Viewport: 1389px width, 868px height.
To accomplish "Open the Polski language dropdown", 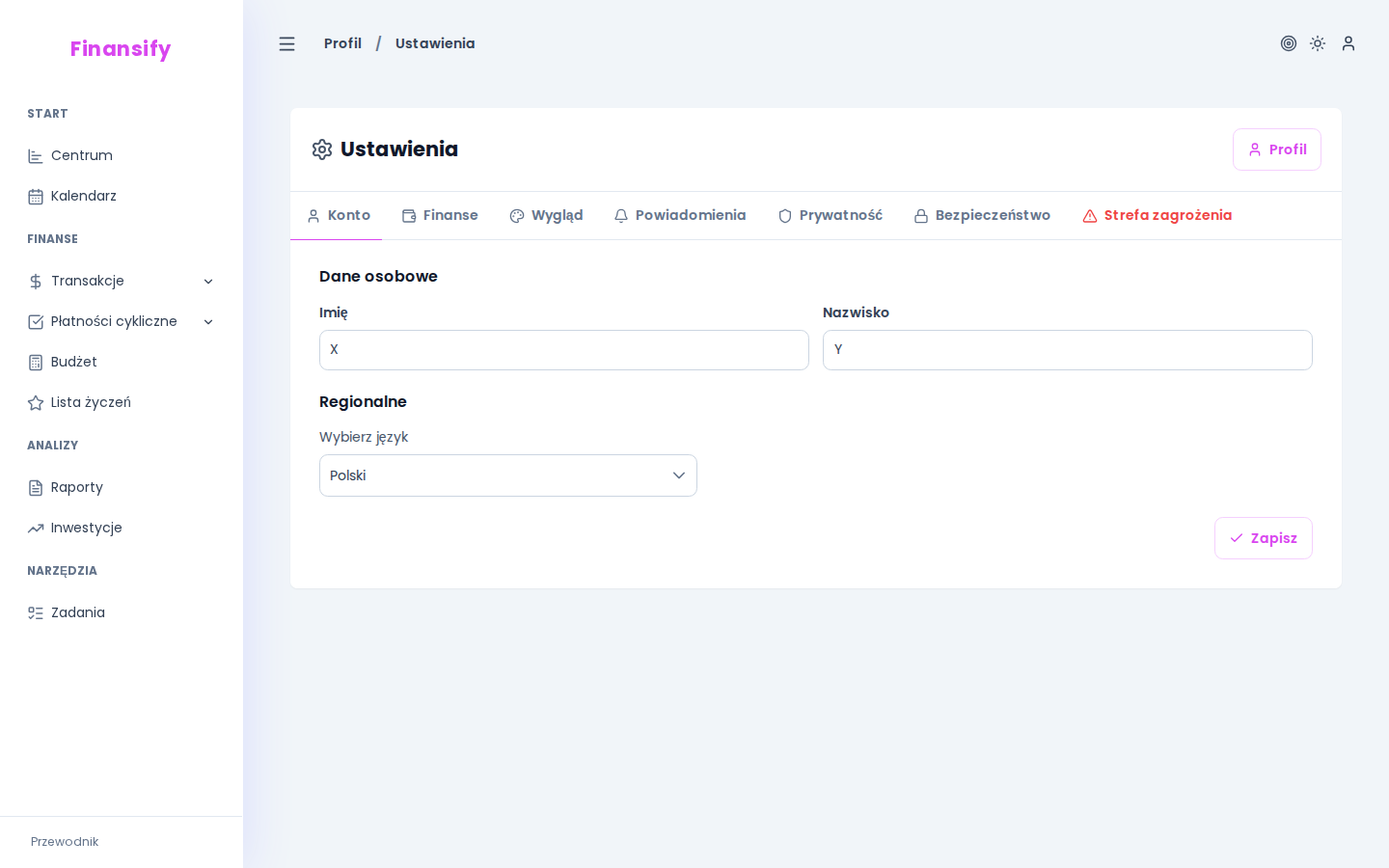I will (508, 475).
